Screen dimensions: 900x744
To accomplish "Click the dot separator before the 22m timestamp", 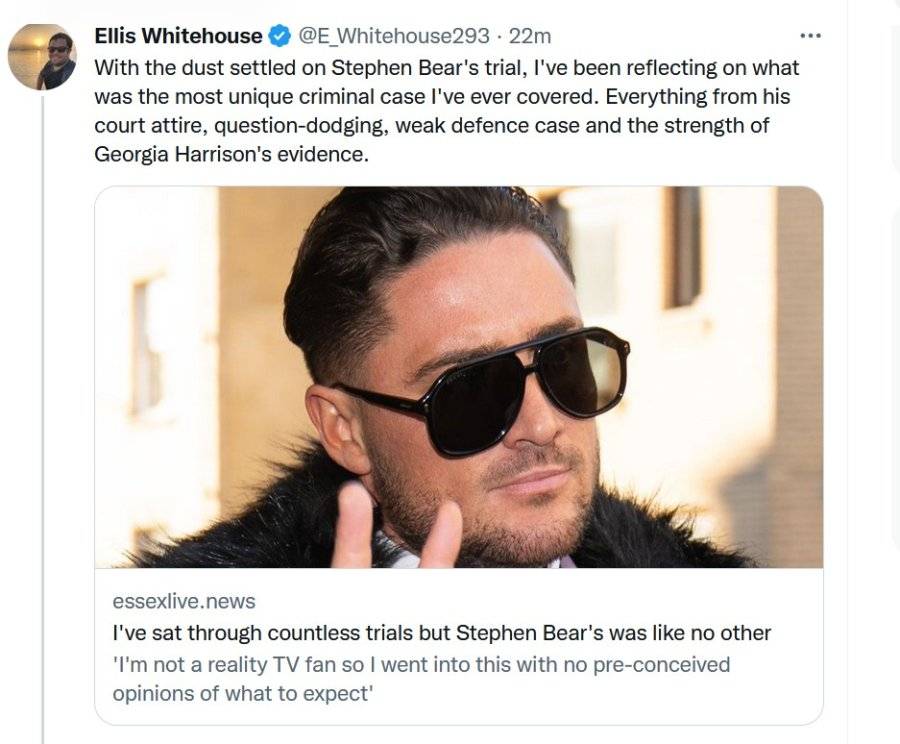I will pyautogui.click(x=499, y=36).
